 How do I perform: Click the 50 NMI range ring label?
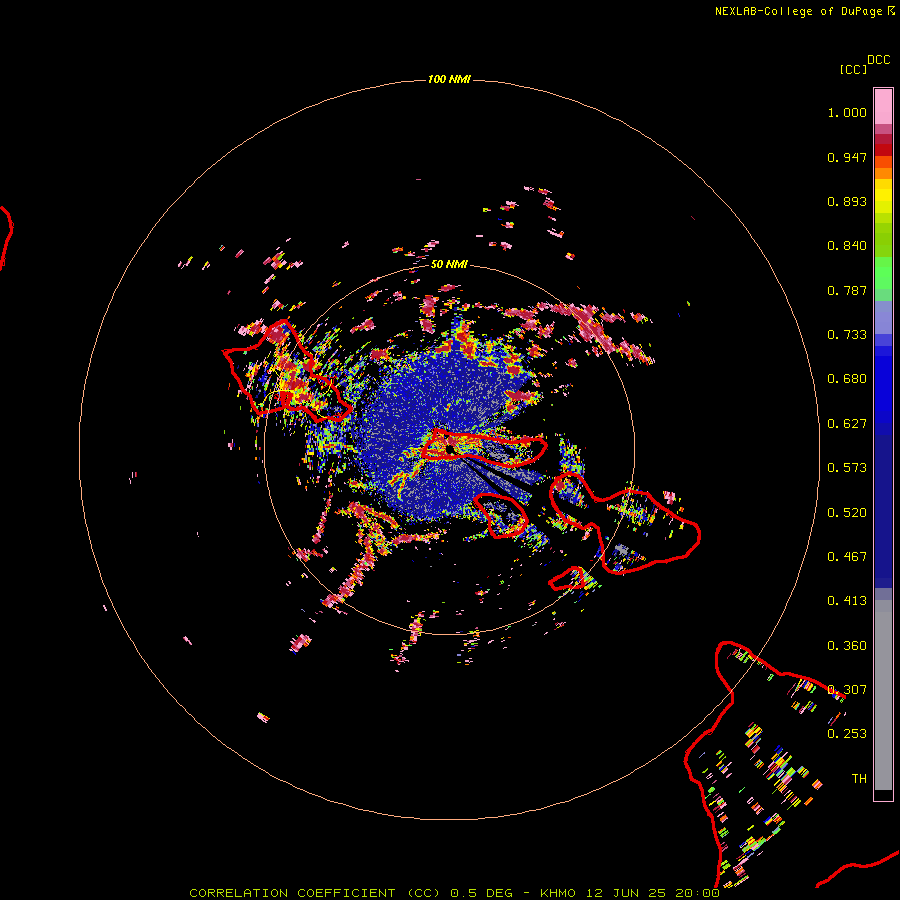tap(449, 264)
